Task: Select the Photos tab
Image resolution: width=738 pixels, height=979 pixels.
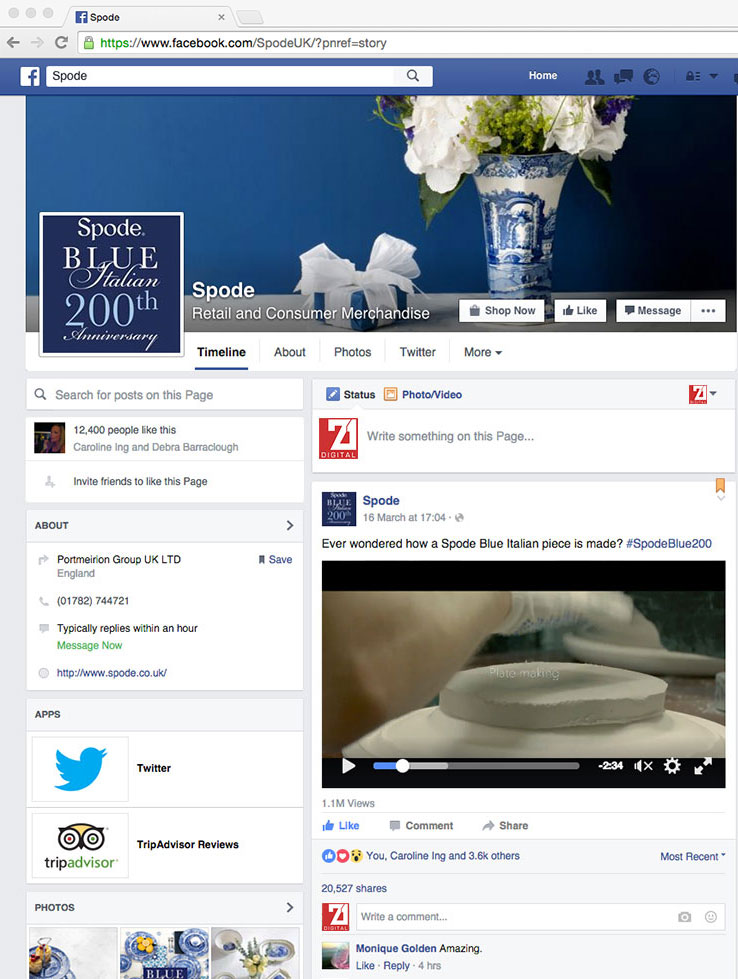Action: [352, 352]
